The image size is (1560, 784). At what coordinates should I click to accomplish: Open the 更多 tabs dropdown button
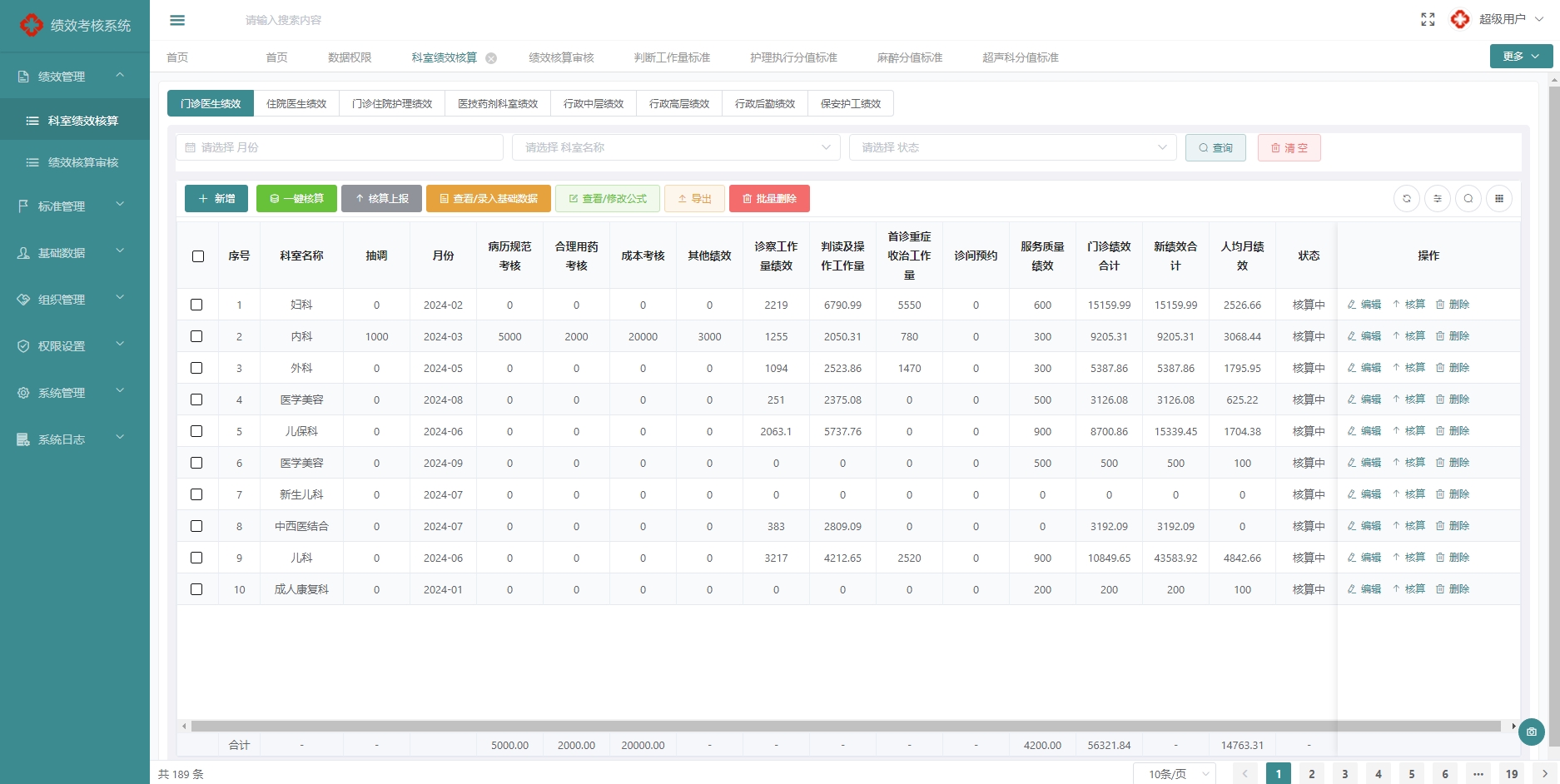[1521, 56]
